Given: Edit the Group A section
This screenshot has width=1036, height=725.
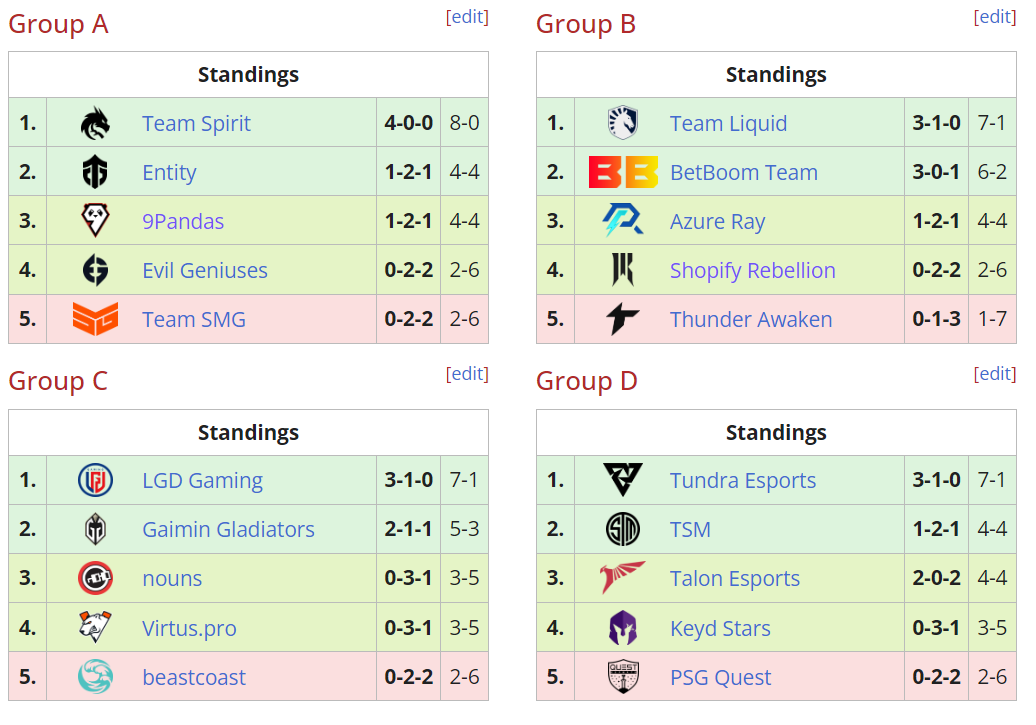Looking at the screenshot, I should tap(467, 17).
